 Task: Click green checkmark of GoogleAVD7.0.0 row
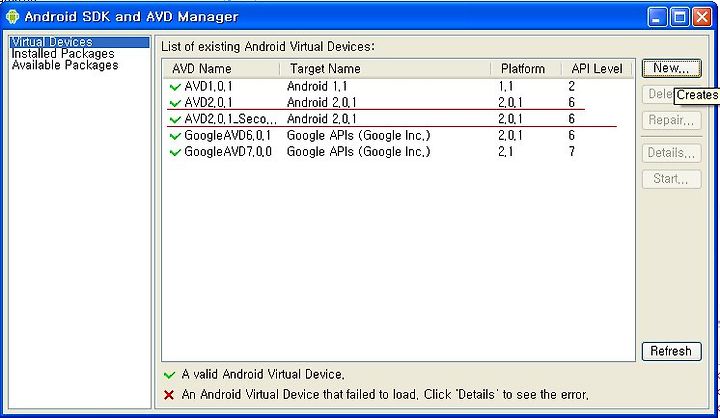click(175, 152)
